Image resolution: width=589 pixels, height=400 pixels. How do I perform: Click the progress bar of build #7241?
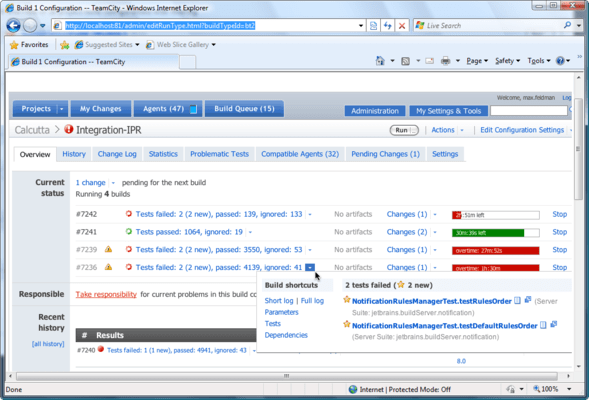pyautogui.click(x=495, y=233)
